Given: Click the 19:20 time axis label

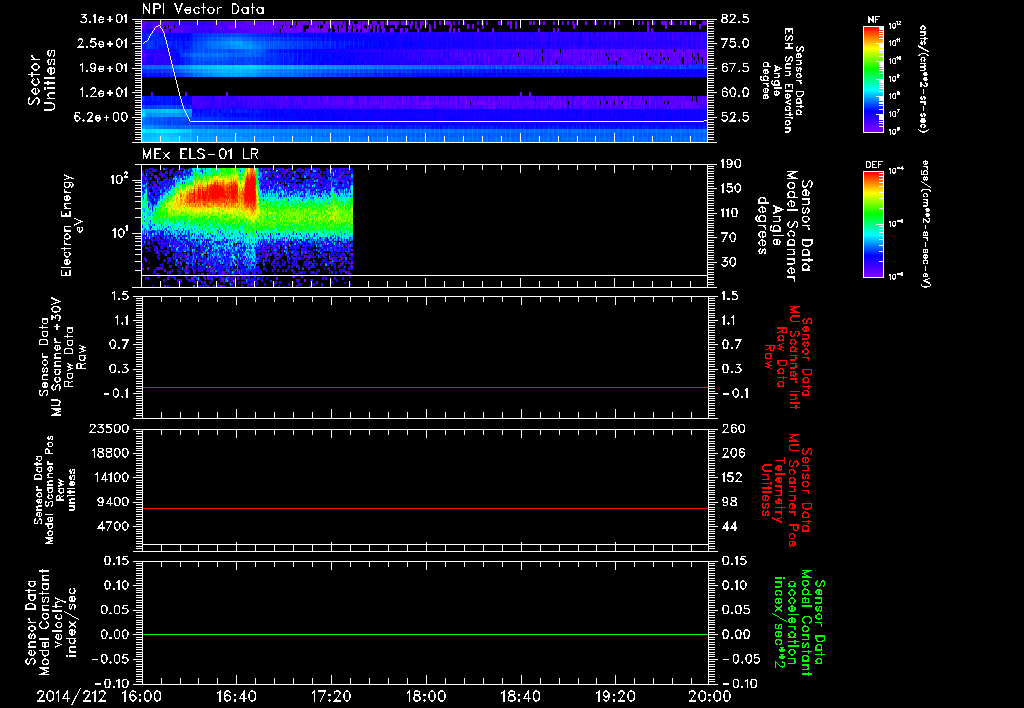Looking at the screenshot, I should pyautogui.click(x=615, y=696).
